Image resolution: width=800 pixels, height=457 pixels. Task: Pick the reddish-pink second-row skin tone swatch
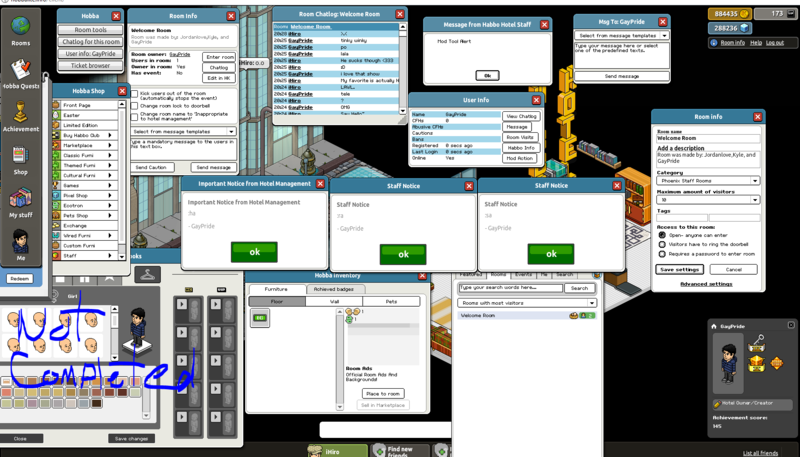click(6, 392)
